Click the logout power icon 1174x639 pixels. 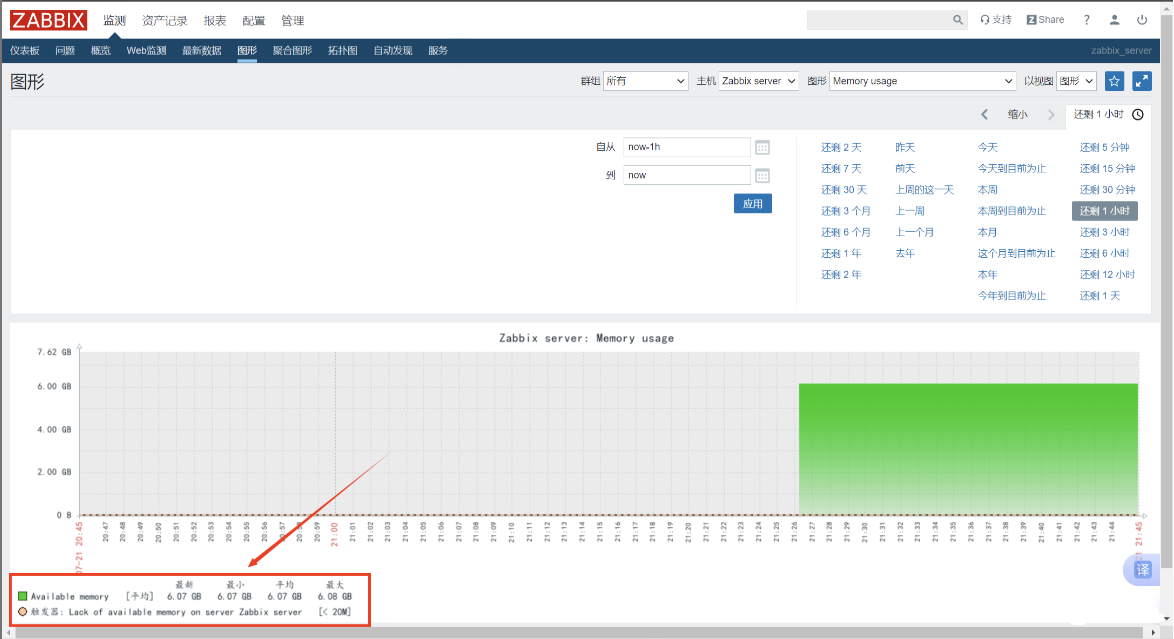(x=1142, y=20)
